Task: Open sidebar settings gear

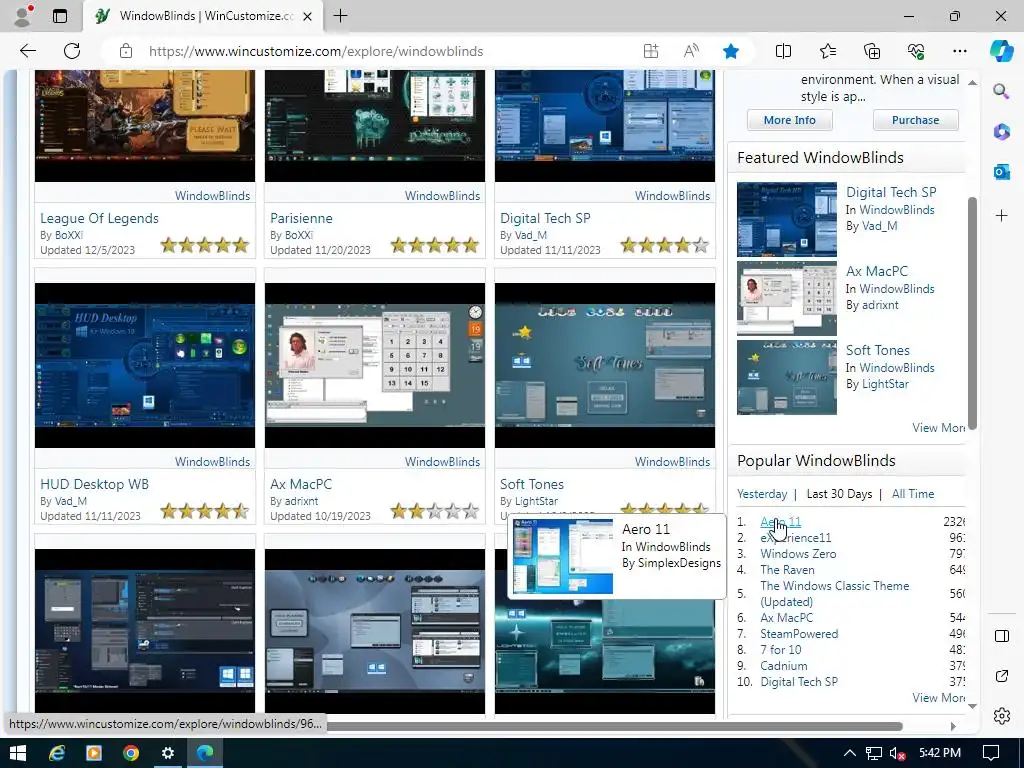Action: pyautogui.click(x=1001, y=716)
